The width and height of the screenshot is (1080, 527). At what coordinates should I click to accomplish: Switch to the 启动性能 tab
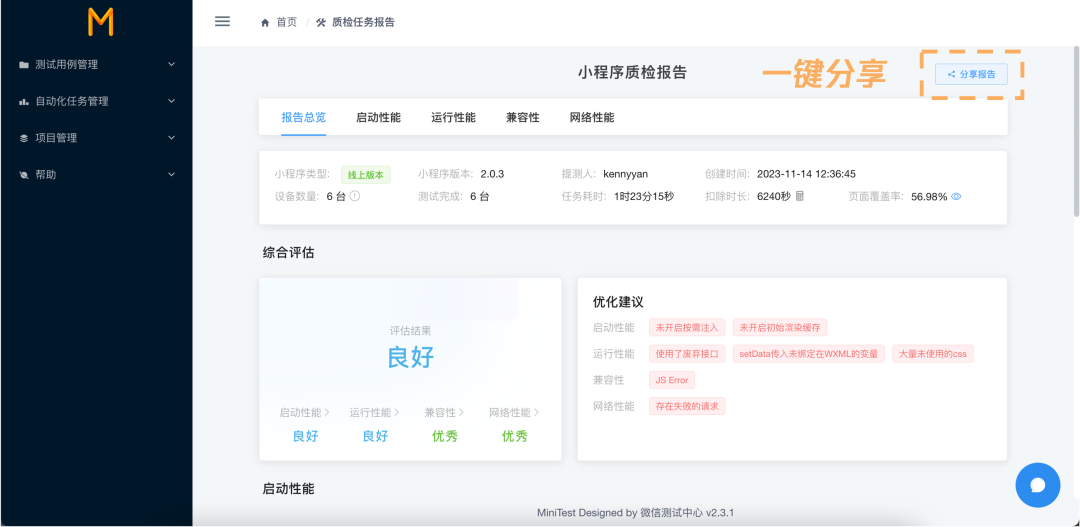coord(378,117)
